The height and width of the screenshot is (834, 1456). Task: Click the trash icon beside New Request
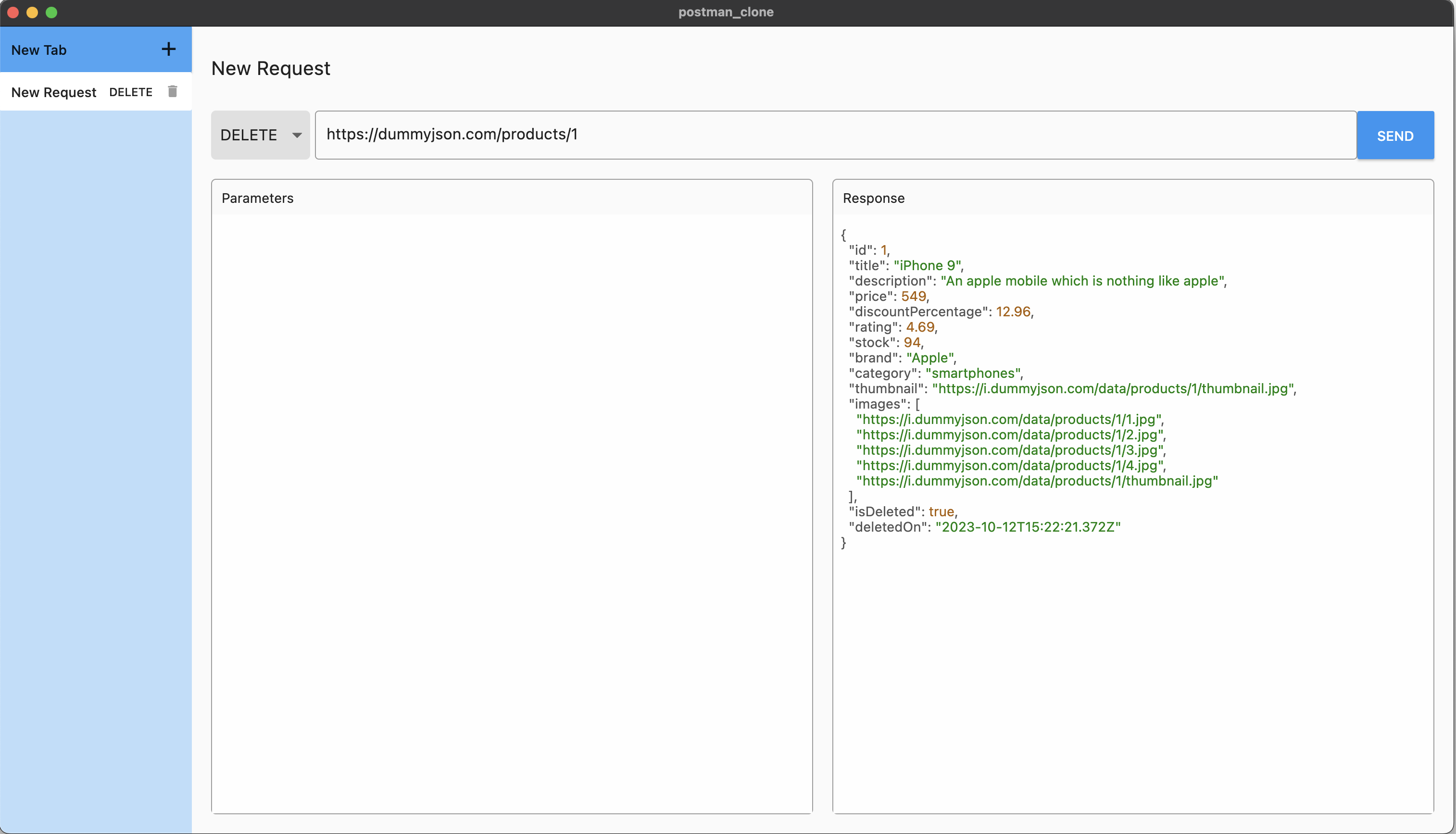(x=173, y=92)
